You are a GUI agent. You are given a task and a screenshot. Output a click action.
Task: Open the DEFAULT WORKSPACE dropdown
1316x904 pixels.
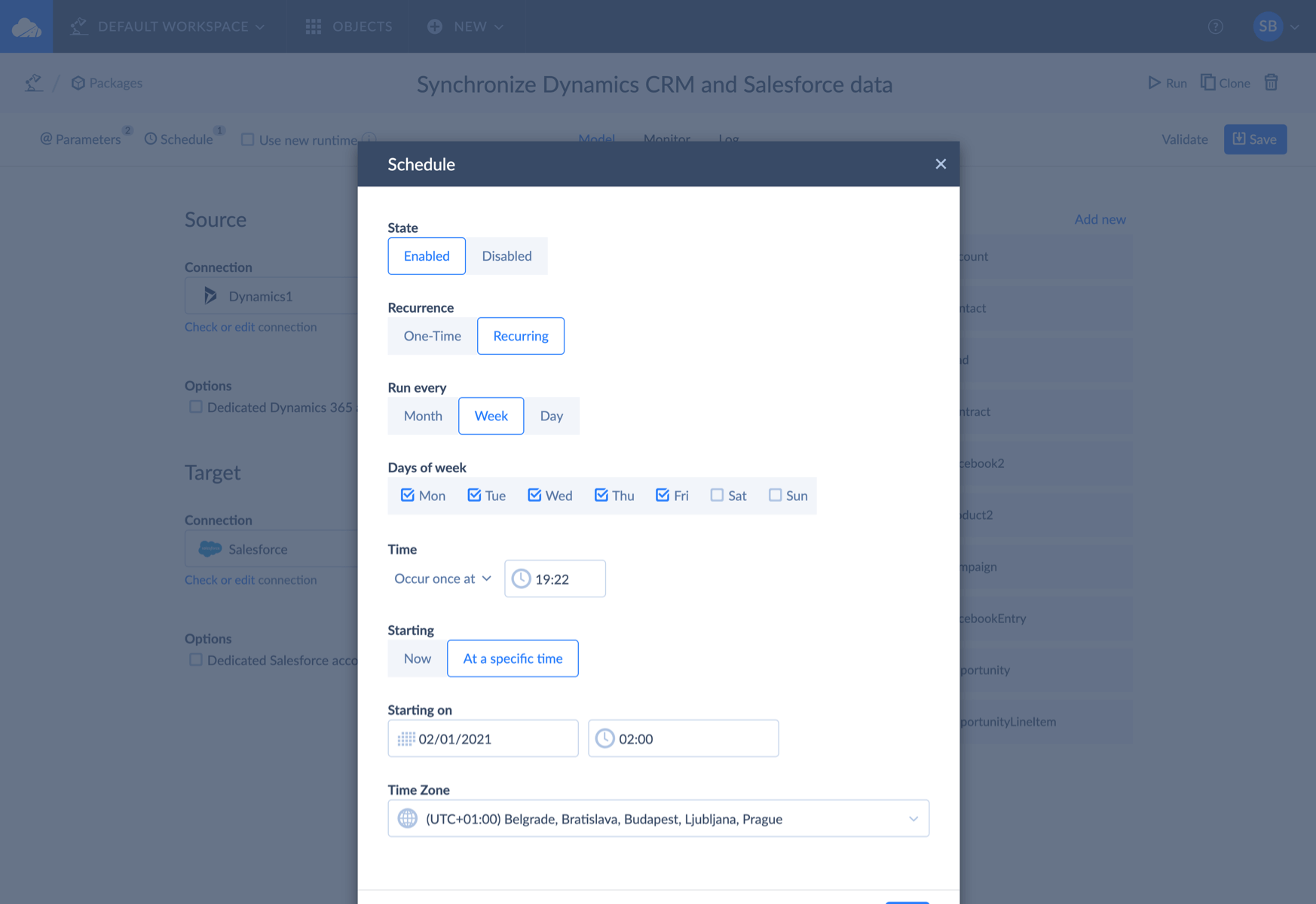pyautogui.click(x=173, y=26)
